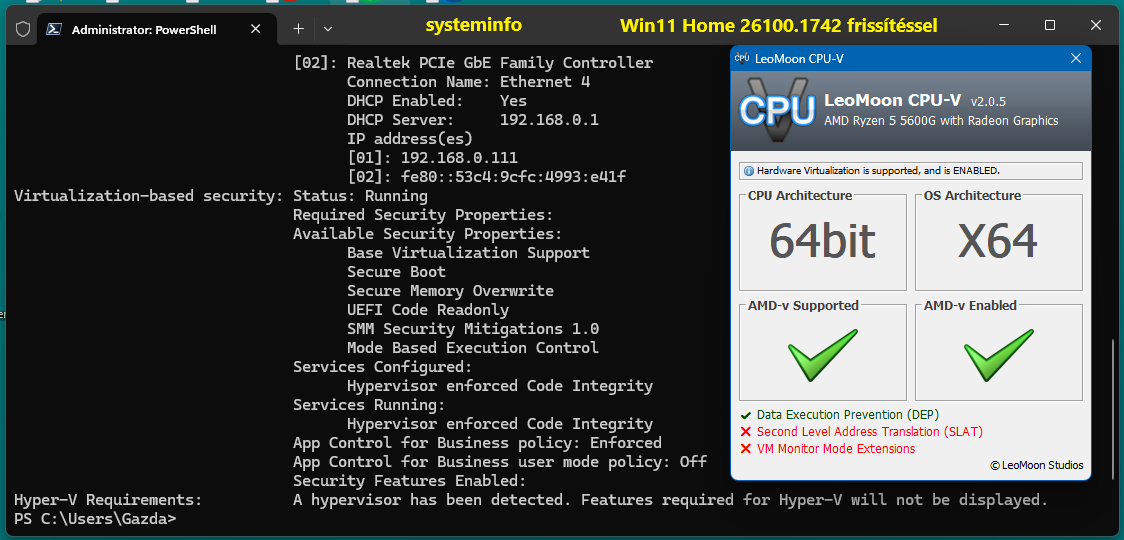Click the Status: Running text
This screenshot has height=540, width=1124.
pos(361,196)
